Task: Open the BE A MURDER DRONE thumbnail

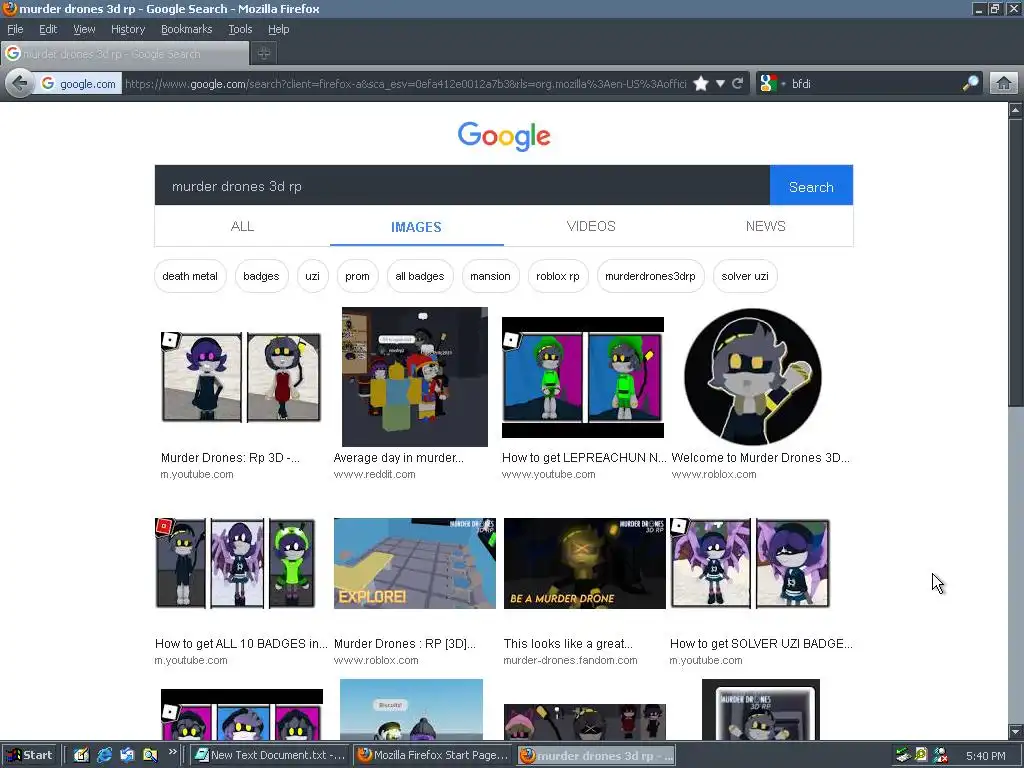Action: 584,563
